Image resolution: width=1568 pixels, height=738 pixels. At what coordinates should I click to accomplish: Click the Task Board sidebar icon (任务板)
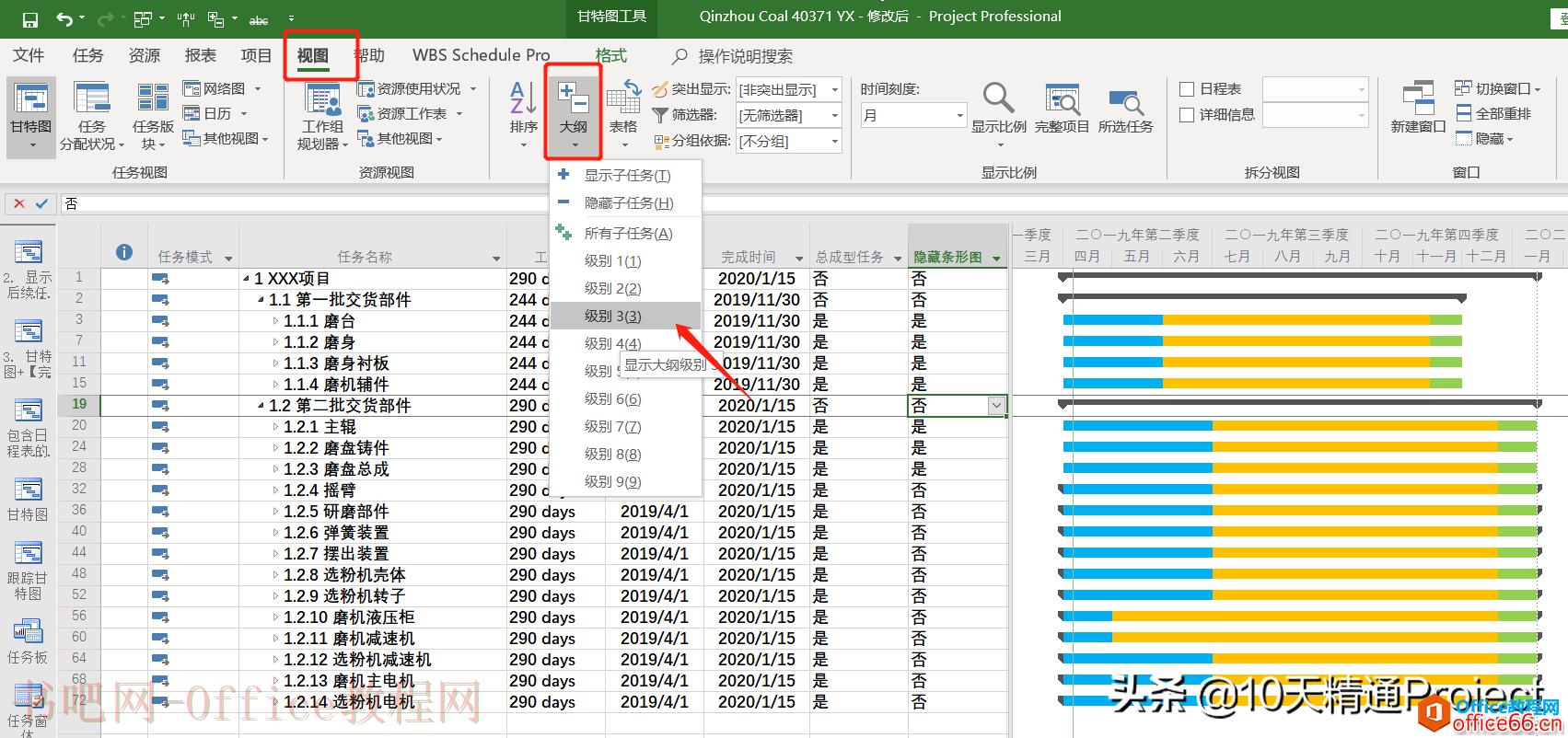point(28,631)
